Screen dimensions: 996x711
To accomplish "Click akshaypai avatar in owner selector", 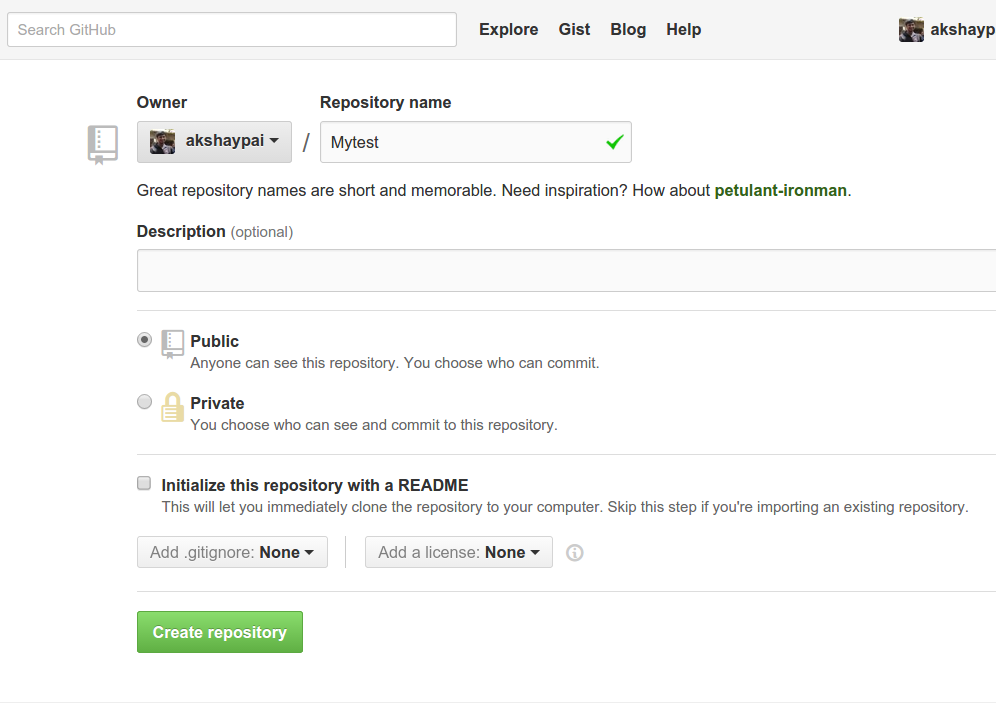I will click(163, 142).
